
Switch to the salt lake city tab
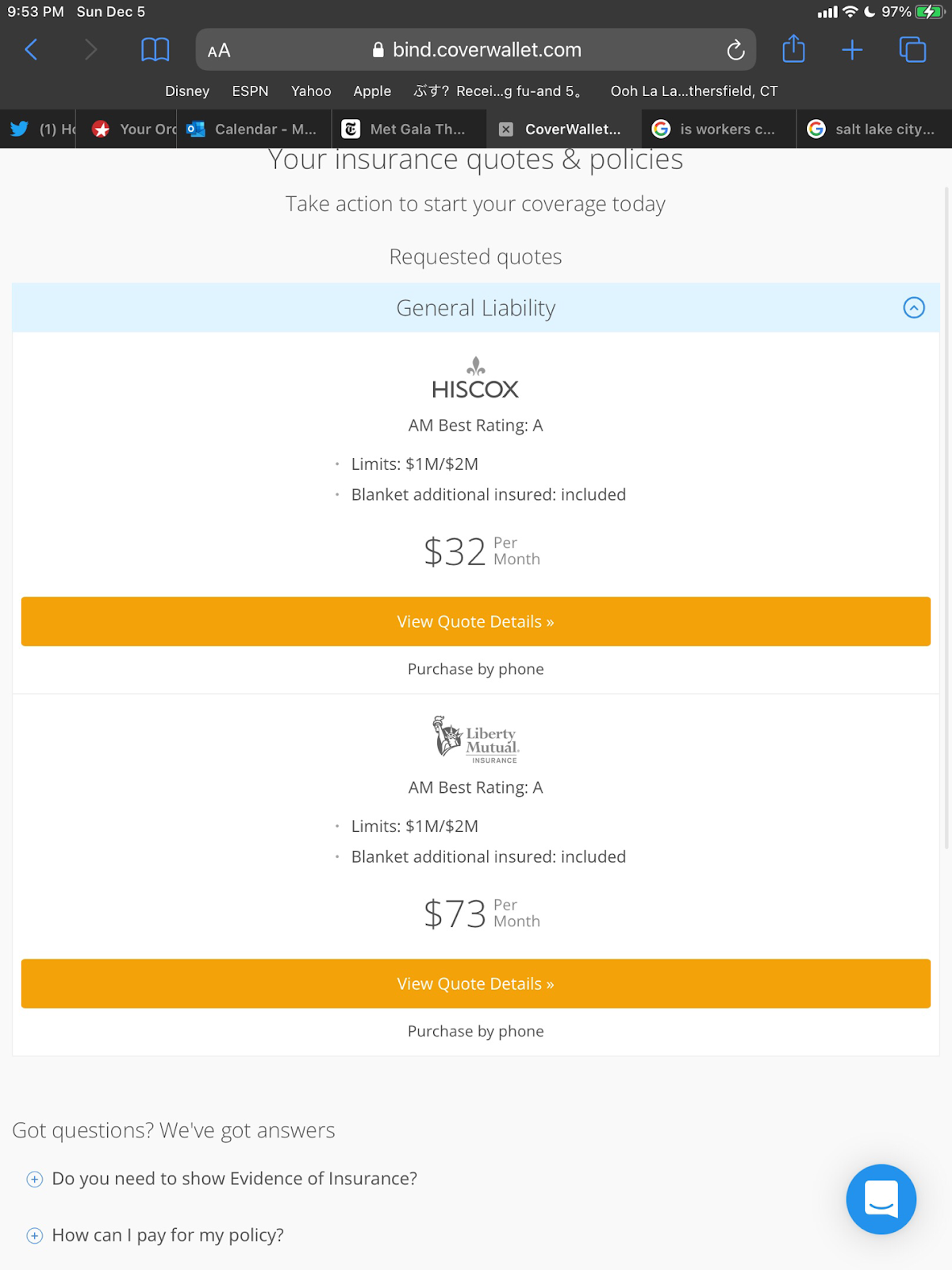pyautogui.click(x=873, y=129)
